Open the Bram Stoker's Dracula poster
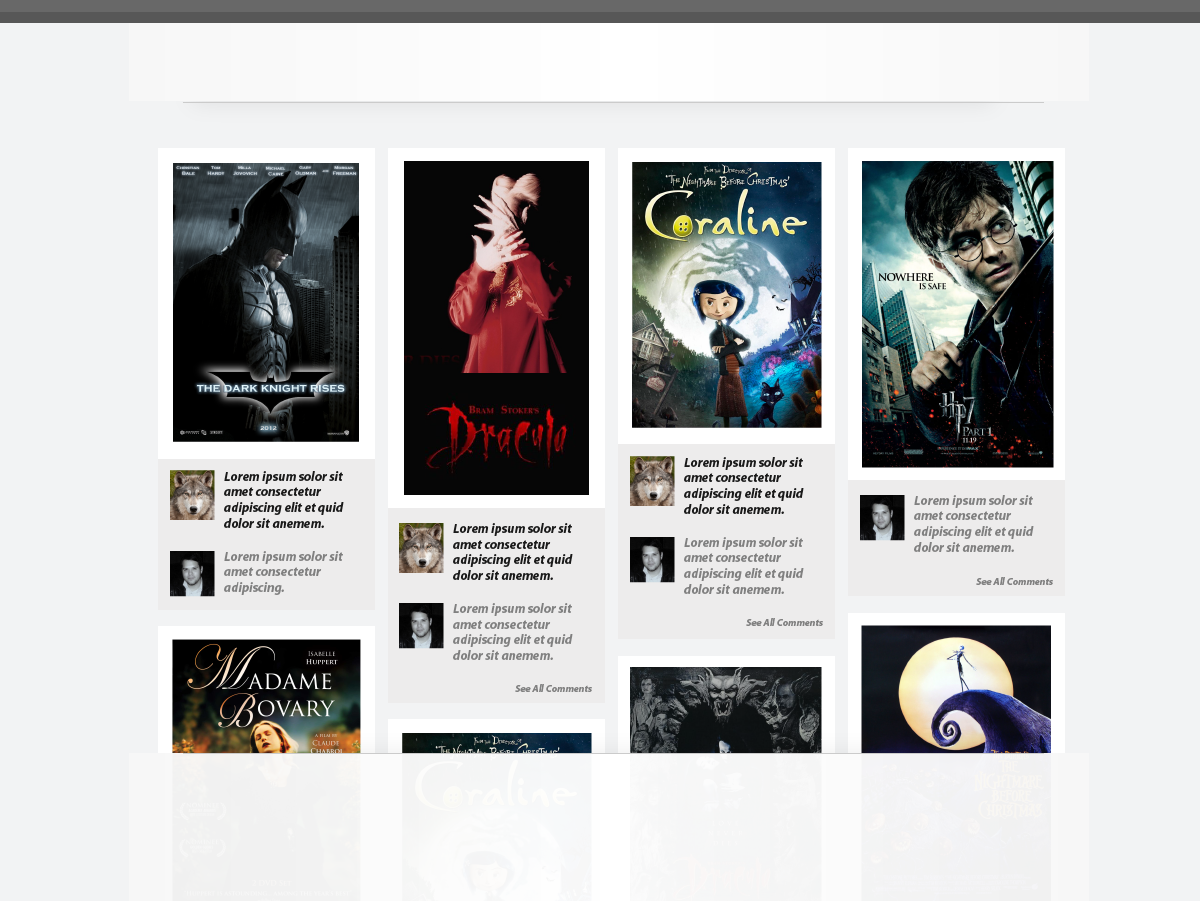The image size is (1200, 901). pos(496,328)
